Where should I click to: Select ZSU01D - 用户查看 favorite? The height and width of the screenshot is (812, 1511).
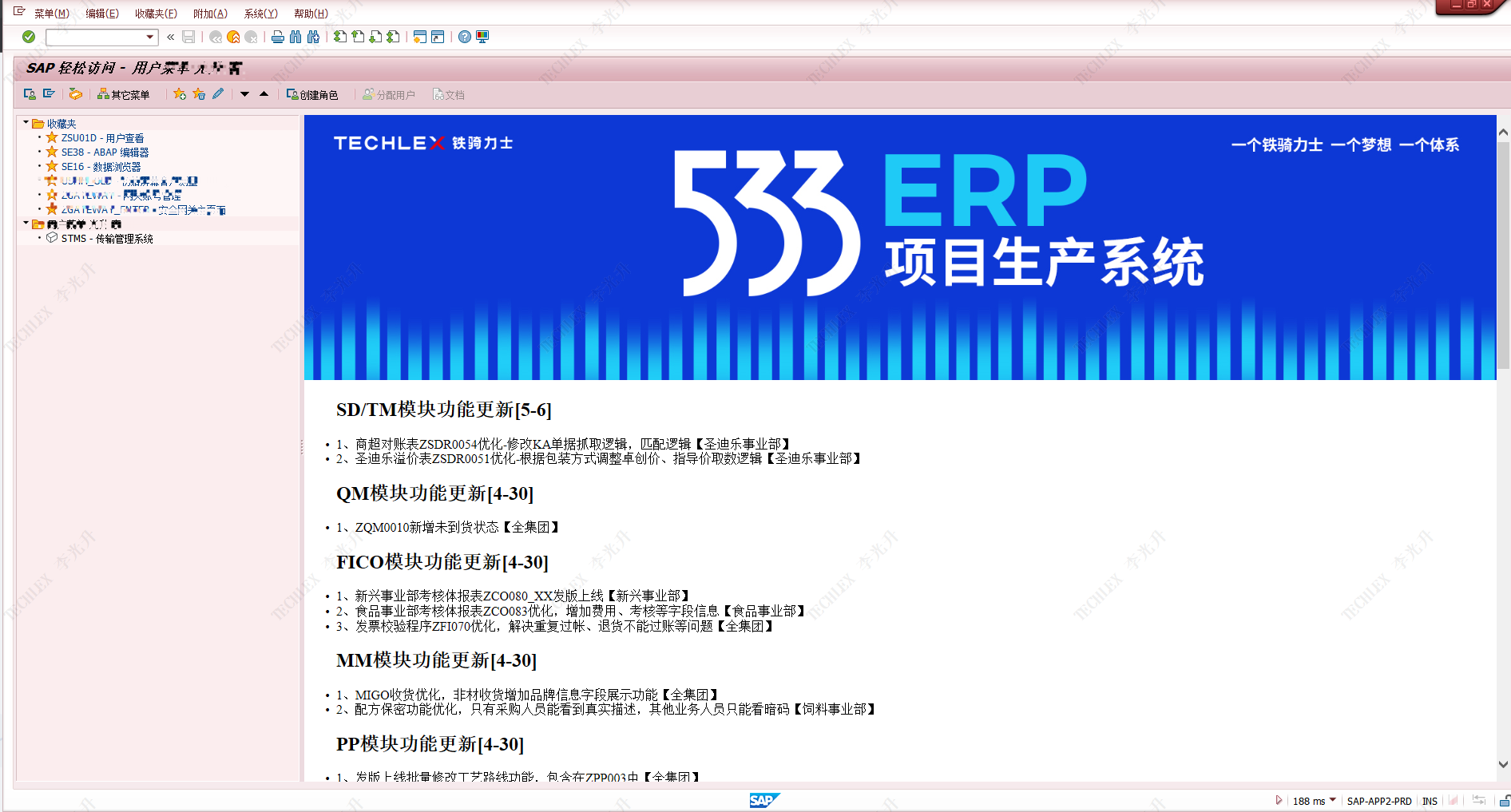(x=102, y=138)
